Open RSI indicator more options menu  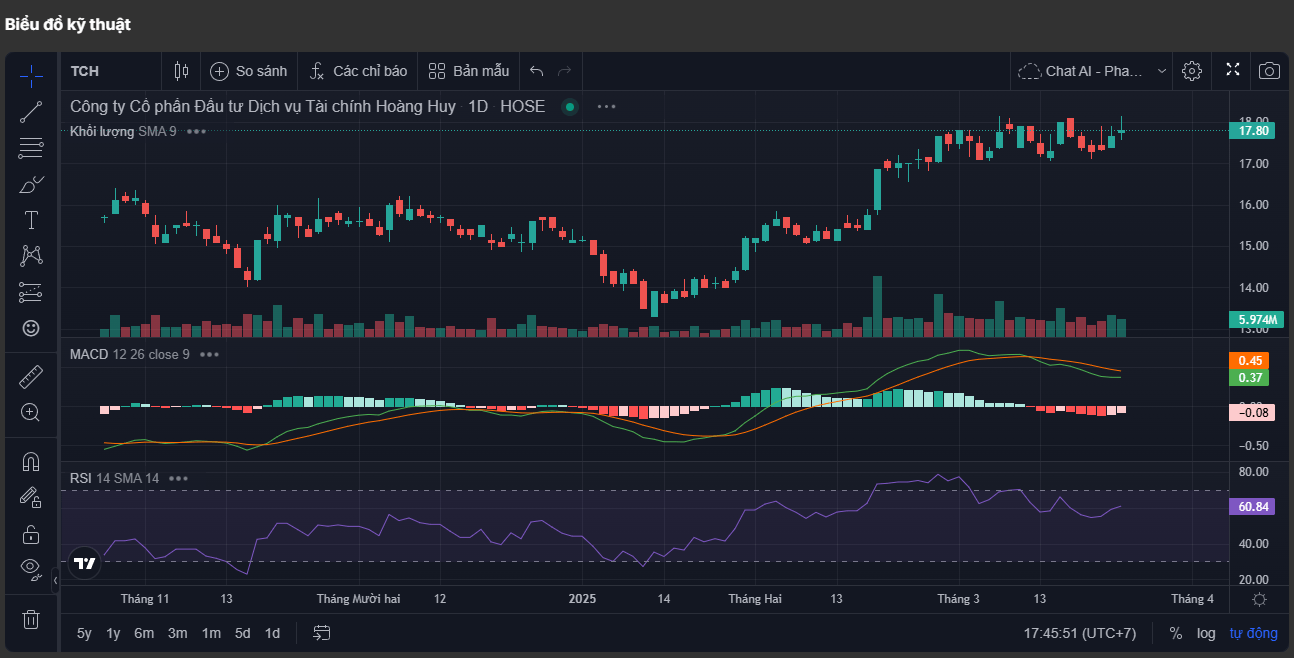tap(178, 478)
